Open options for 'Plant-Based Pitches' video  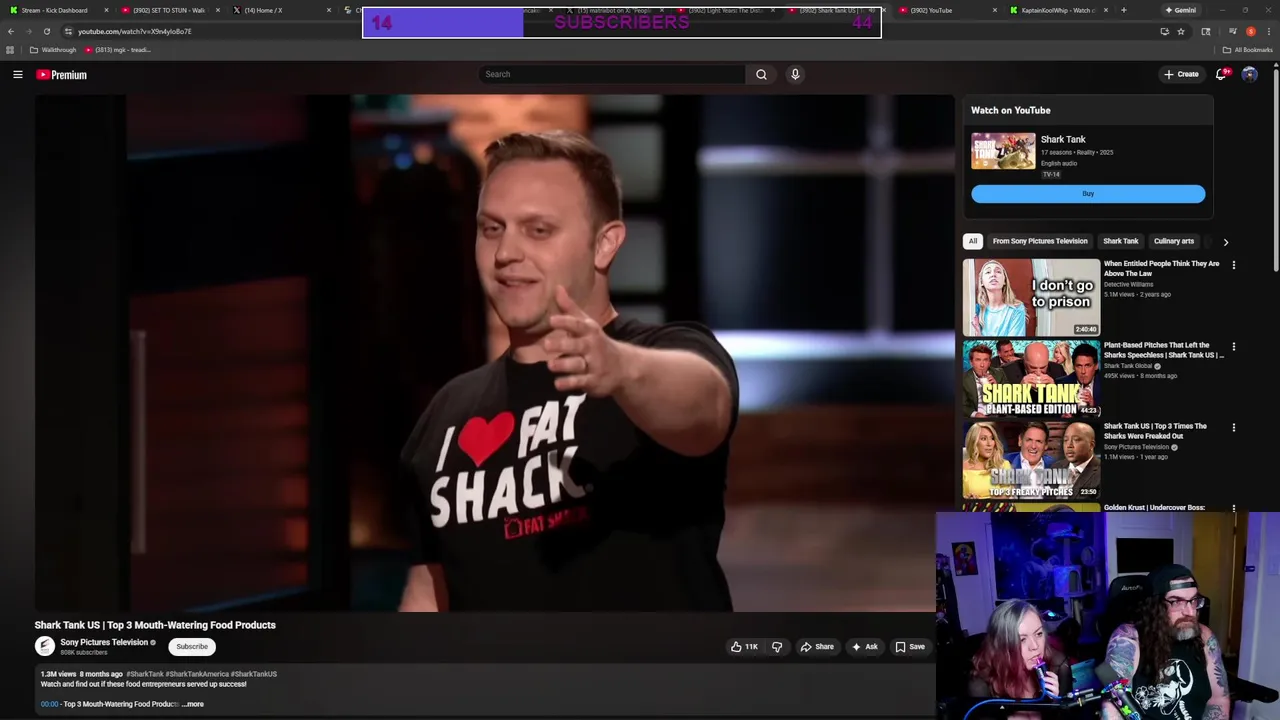point(1233,346)
